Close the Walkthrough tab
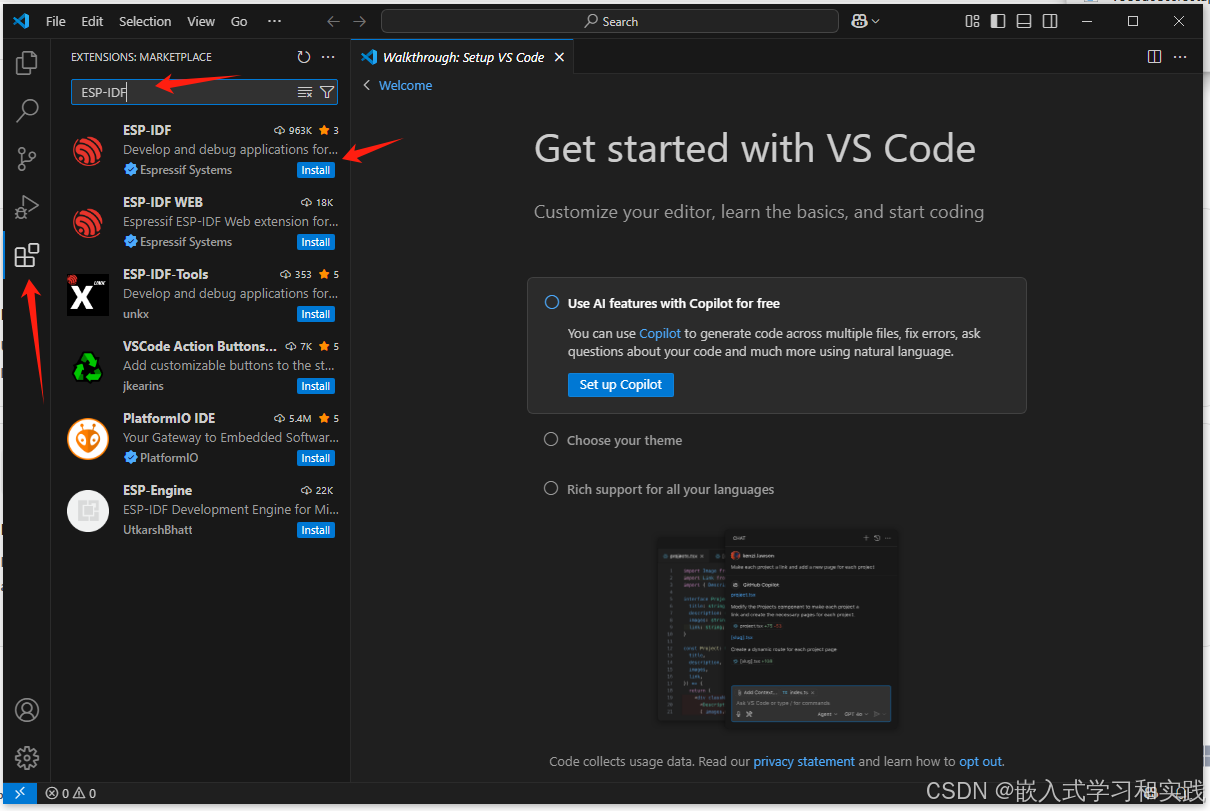This screenshot has height=811, width=1210. pos(560,57)
